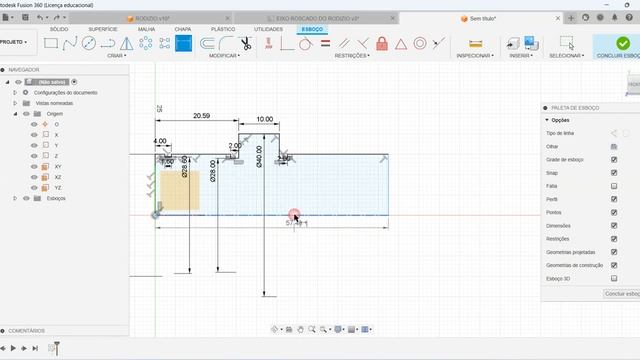Choose the Tangent constraint icon
Viewport: 640px width, 360px height.
pos(306,43)
